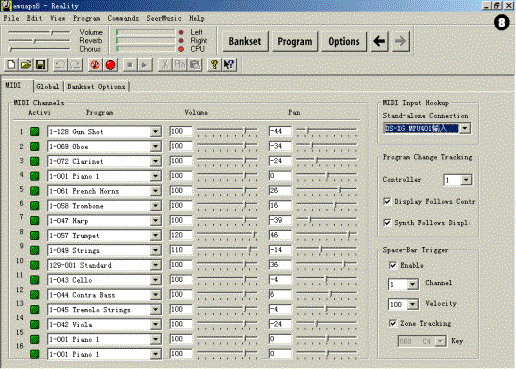This screenshot has height=369, width=516.
Task: Open help with yellow question mark
Action: (x=214, y=65)
